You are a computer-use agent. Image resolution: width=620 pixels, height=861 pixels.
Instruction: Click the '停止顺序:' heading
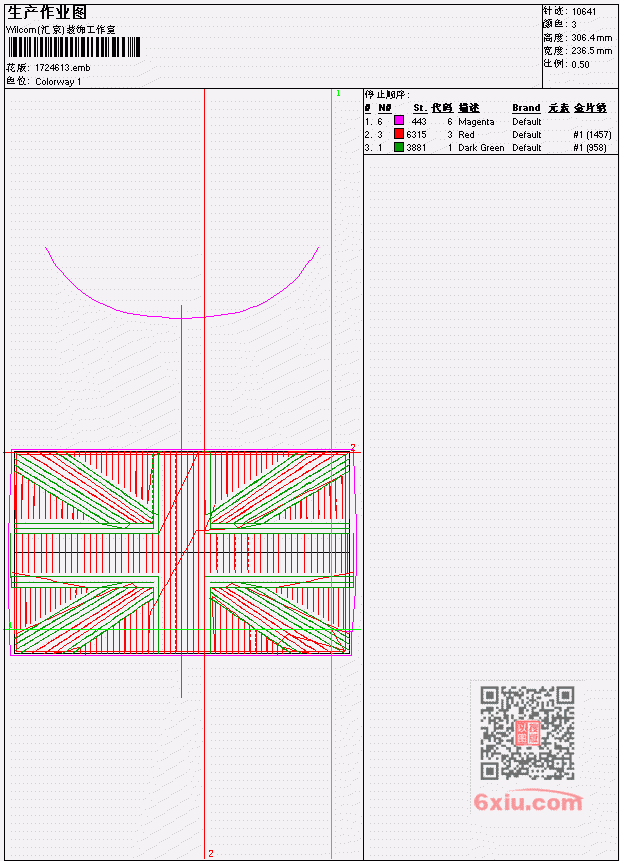(387, 94)
